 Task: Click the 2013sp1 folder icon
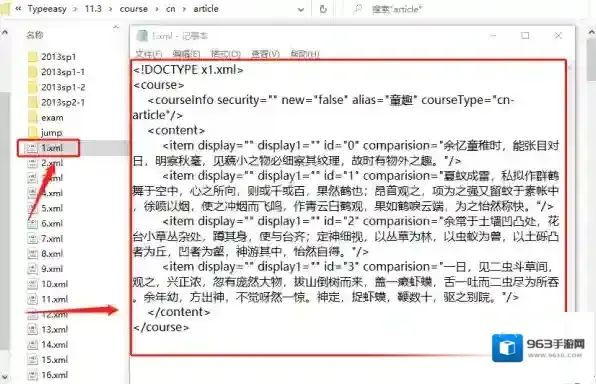tap(33, 57)
